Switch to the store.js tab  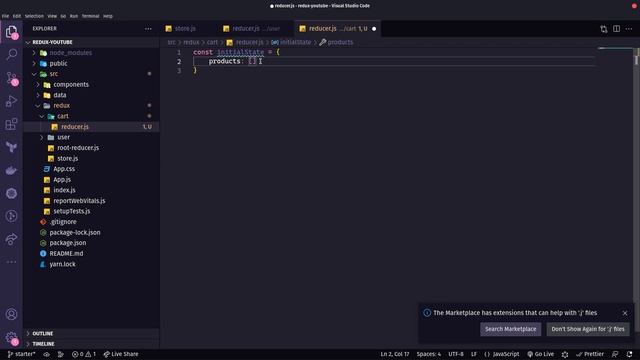[x=185, y=29]
